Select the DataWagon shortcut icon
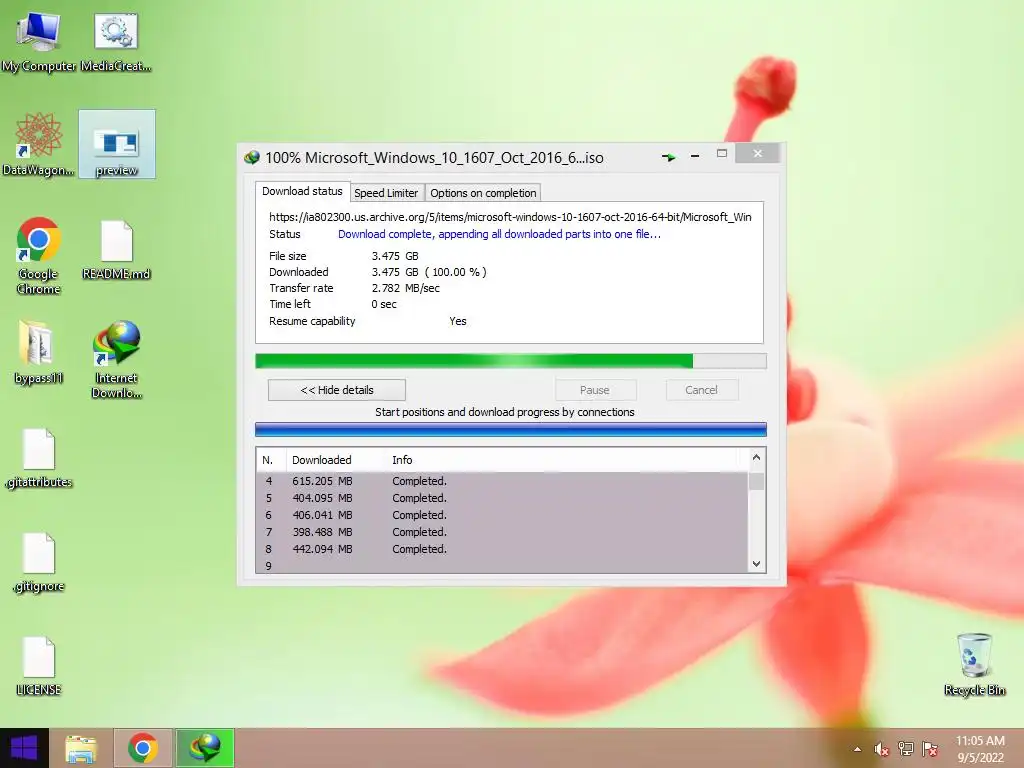This screenshot has height=768, width=1024. (38, 144)
